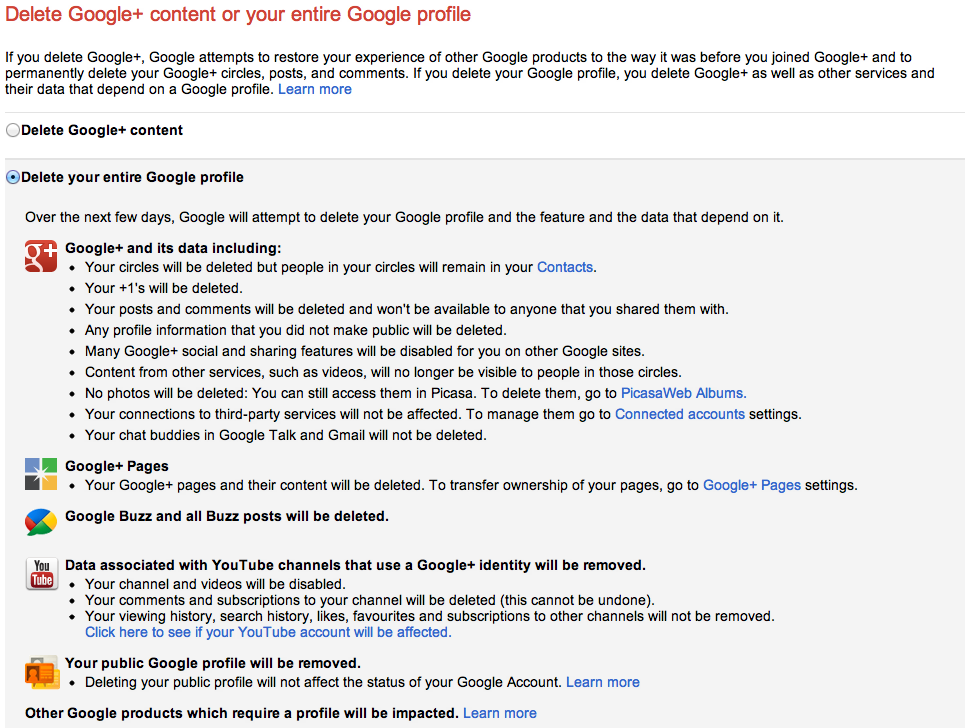Click the Google Buzz icon

[41, 522]
